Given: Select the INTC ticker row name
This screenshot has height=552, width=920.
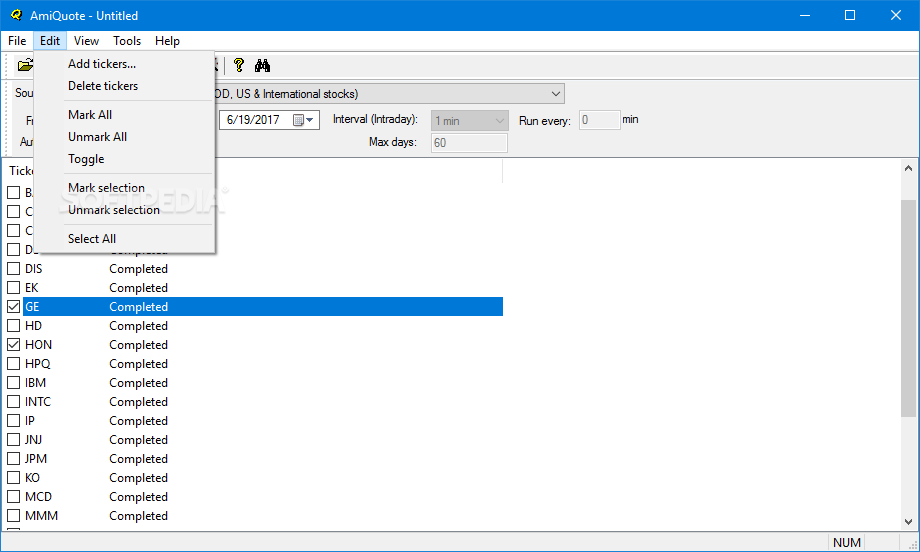Looking at the screenshot, I should tap(38, 402).
